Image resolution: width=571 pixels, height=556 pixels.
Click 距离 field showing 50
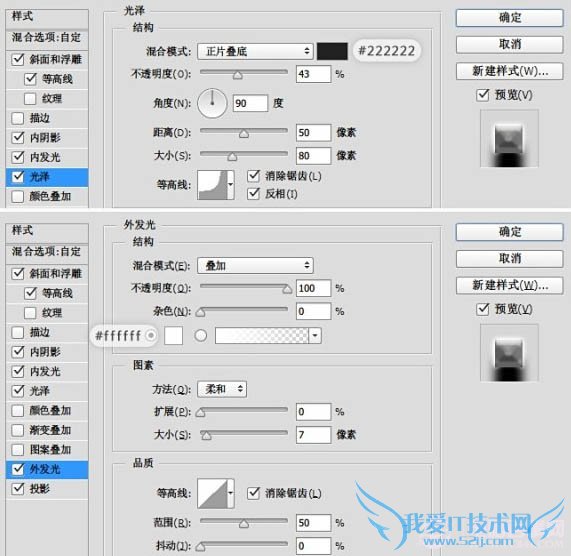[x=314, y=133]
